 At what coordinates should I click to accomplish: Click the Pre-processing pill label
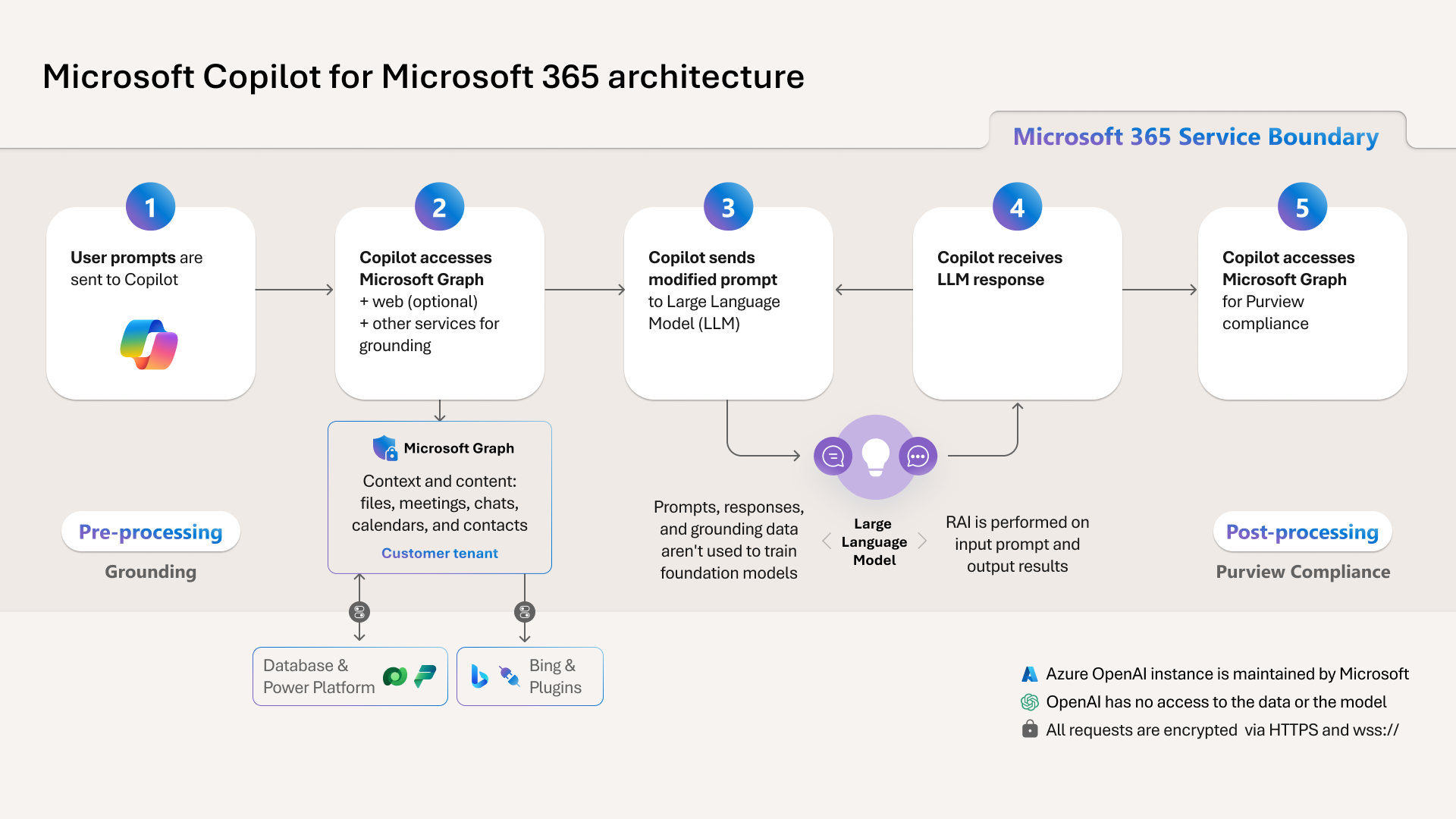coord(150,532)
